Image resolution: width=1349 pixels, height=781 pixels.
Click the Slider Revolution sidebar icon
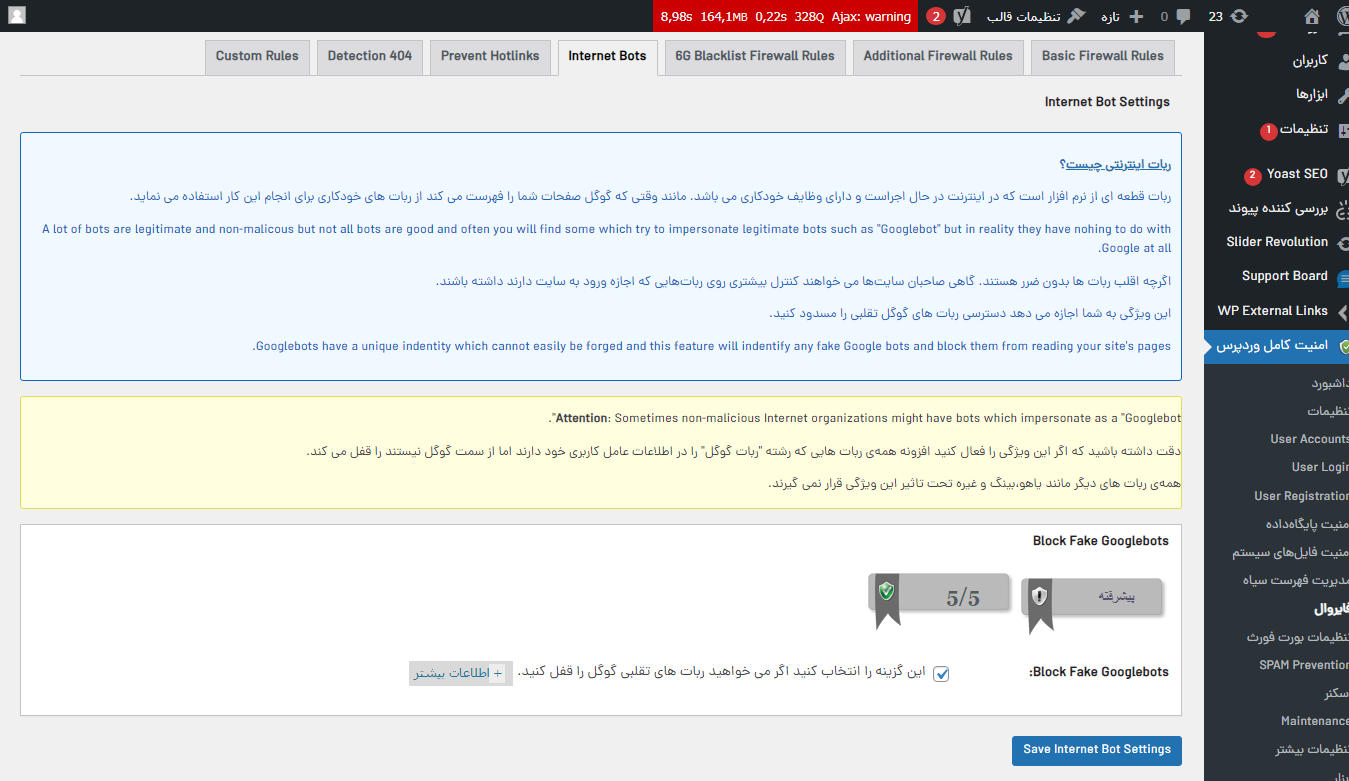[1343, 242]
